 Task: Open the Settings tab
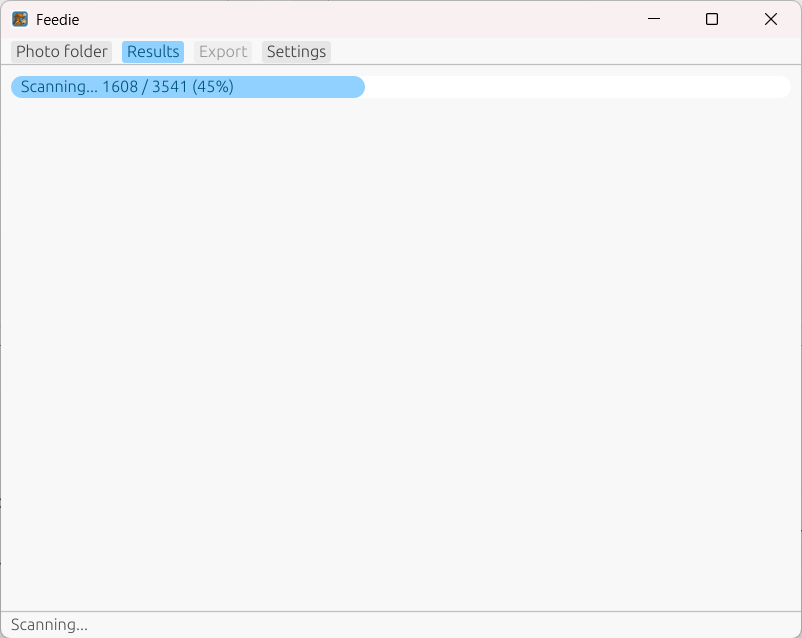[x=296, y=52]
